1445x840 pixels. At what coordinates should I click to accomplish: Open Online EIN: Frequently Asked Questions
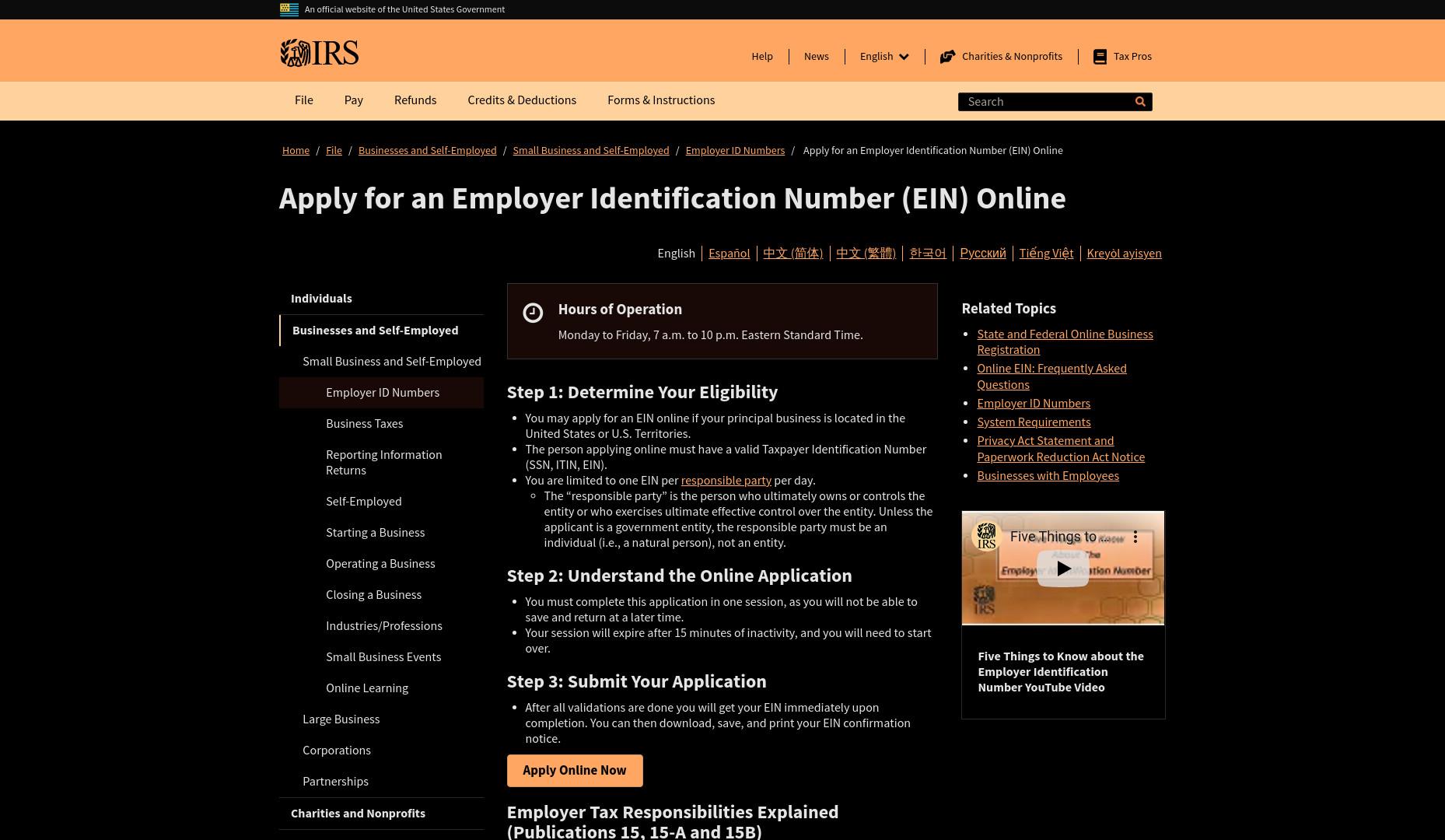coord(1051,376)
